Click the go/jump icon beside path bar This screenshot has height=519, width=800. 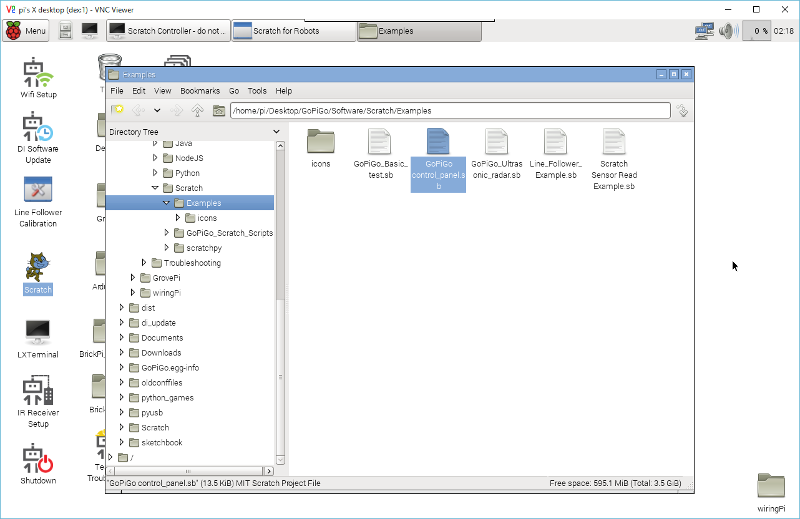[x=682, y=111]
